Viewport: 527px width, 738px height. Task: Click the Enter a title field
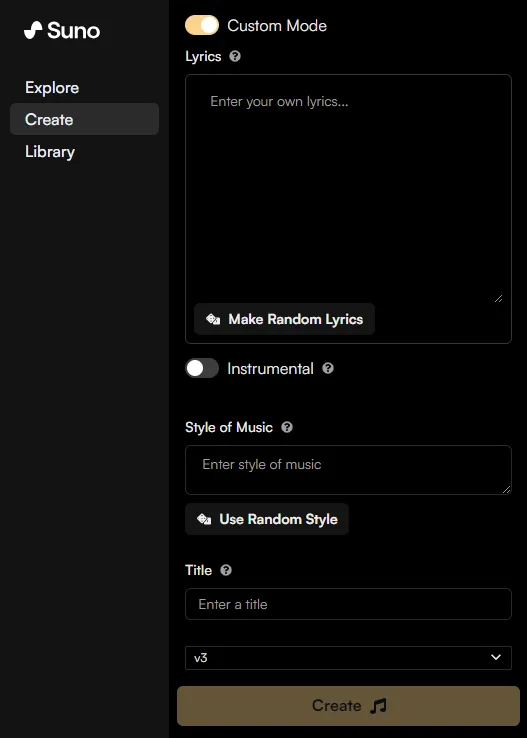(x=348, y=604)
